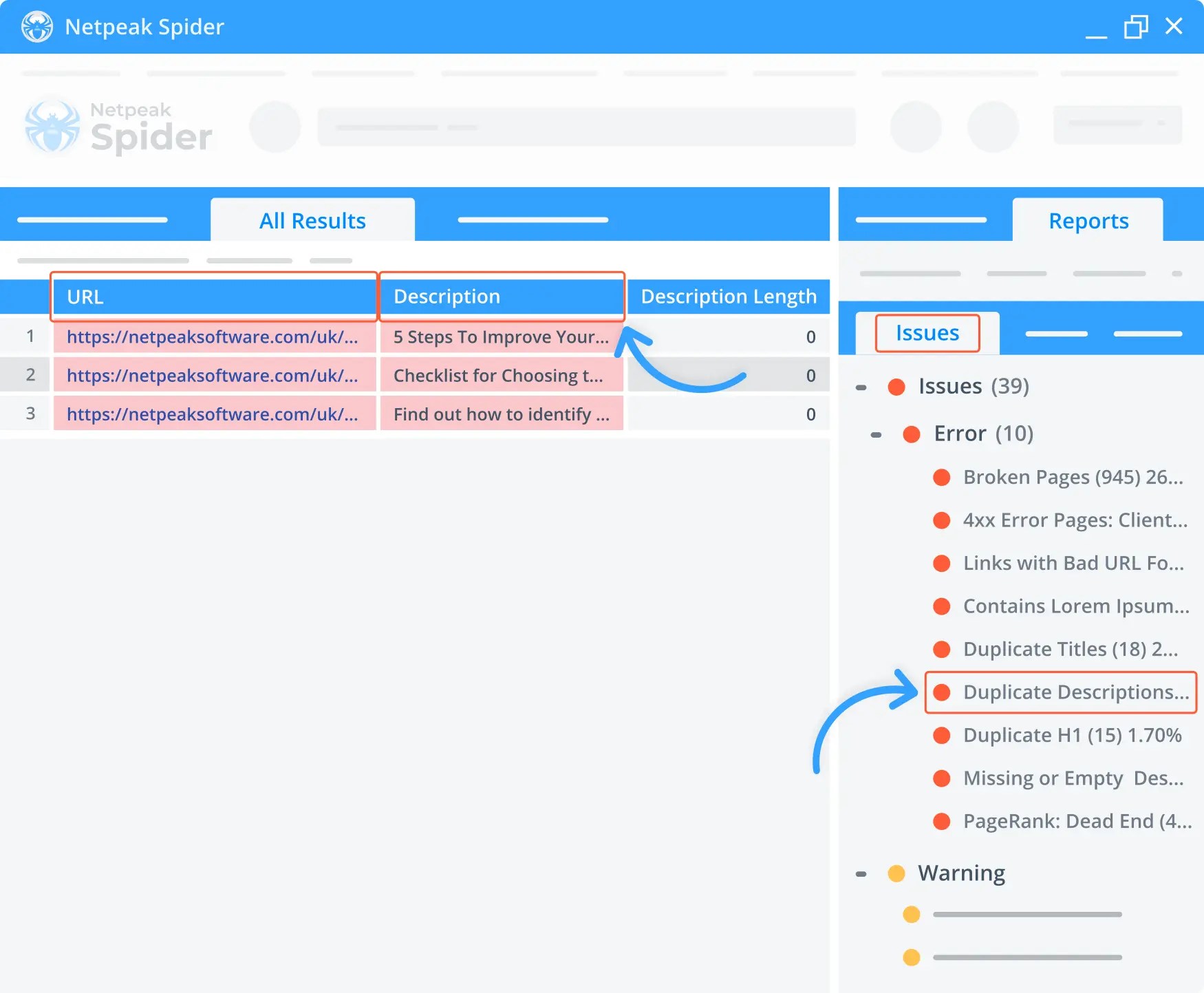This screenshot has width=1204, height=993.
Task: Click the red indicator next to Duplicate Descriptions
Action: click(943, 692)
